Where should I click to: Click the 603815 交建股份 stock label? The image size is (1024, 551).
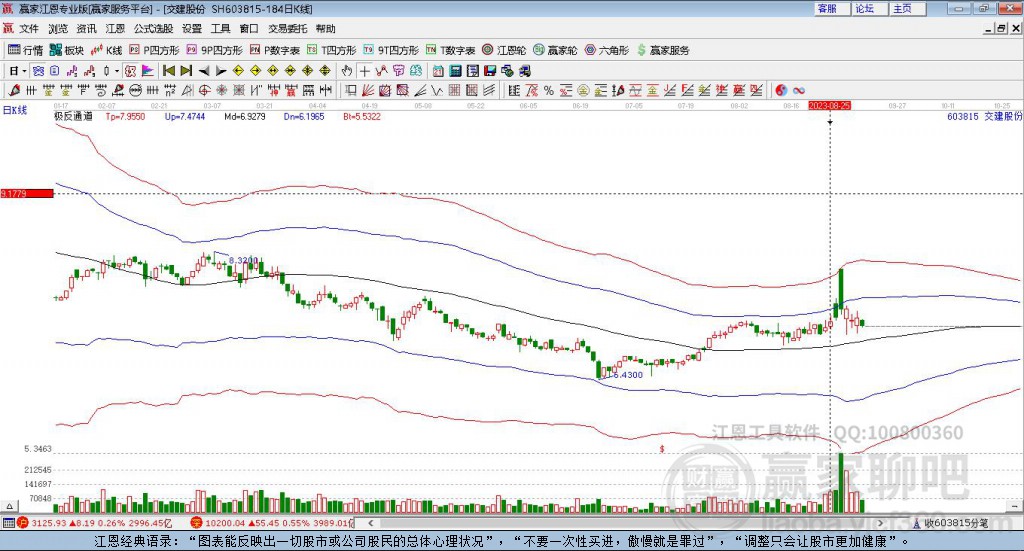984,116
